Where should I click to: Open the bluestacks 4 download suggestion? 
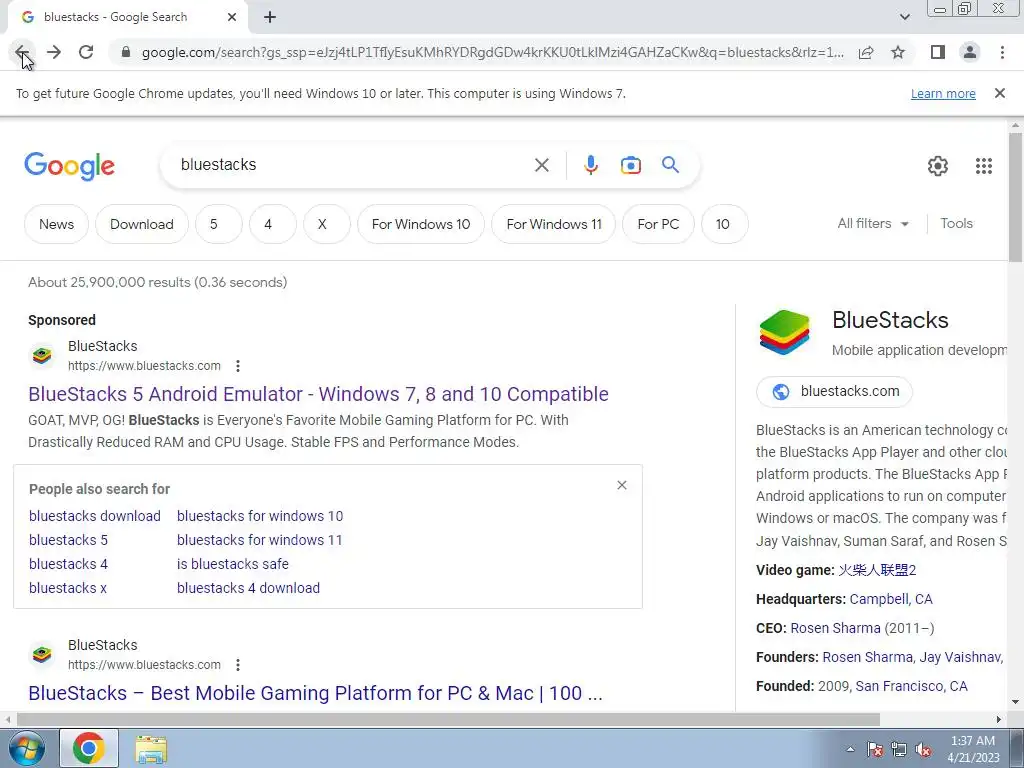(248, 588)
